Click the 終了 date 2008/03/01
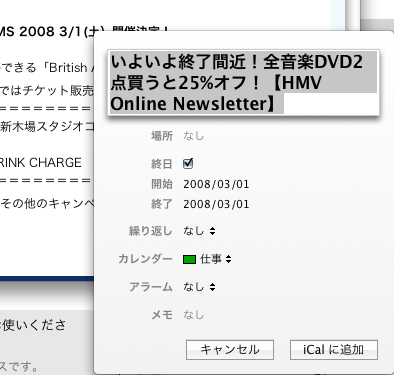394x375 pixels. tap(216, 204)
